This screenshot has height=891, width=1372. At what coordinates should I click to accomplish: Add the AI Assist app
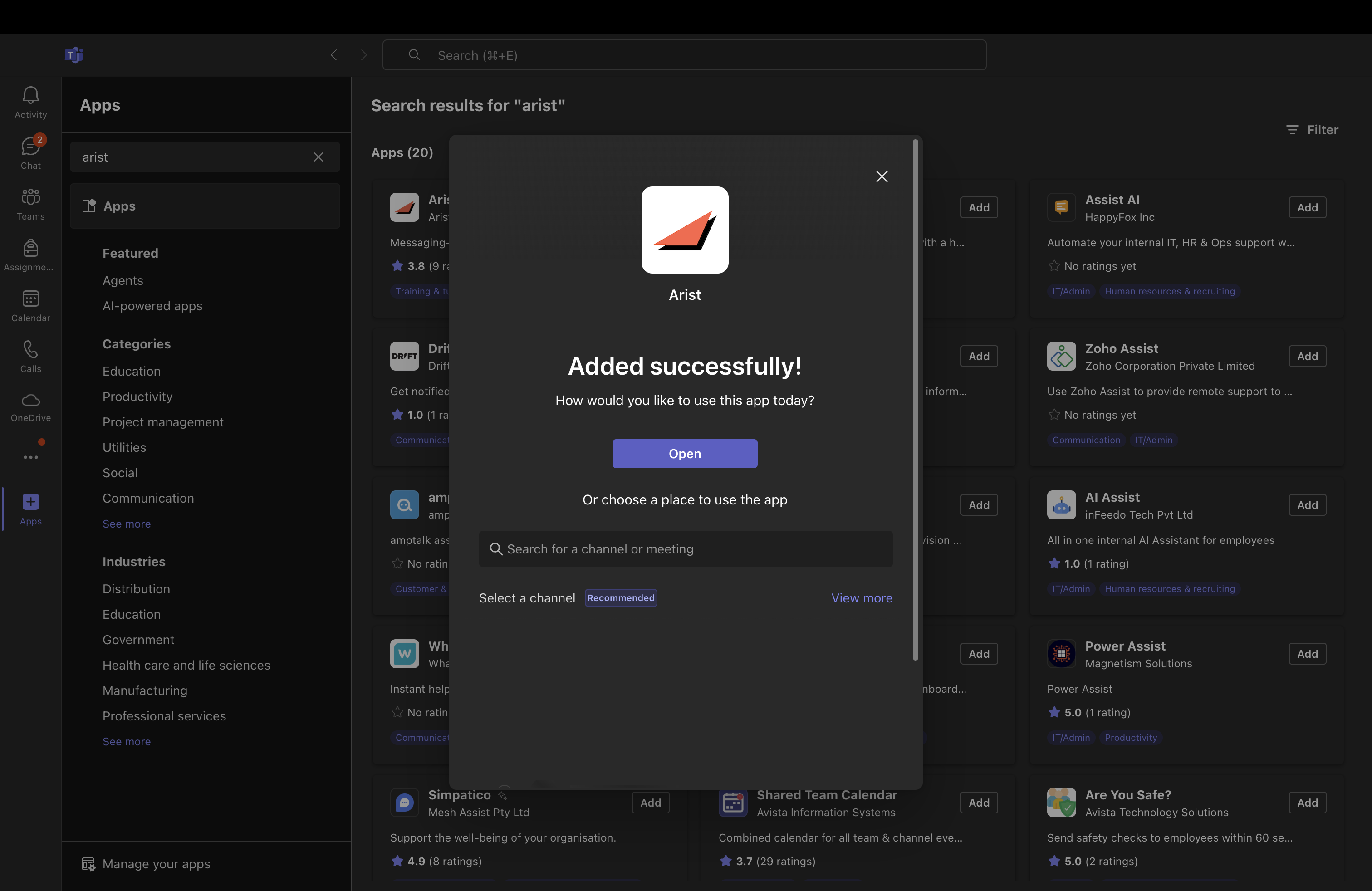pos(1307,505)
